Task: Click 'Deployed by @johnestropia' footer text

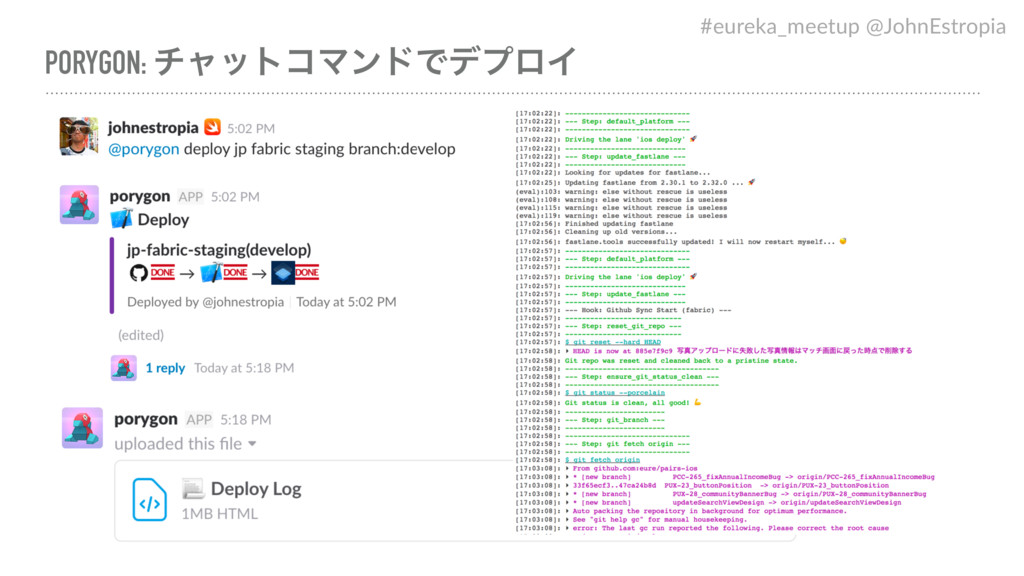Action: [205, 302]
